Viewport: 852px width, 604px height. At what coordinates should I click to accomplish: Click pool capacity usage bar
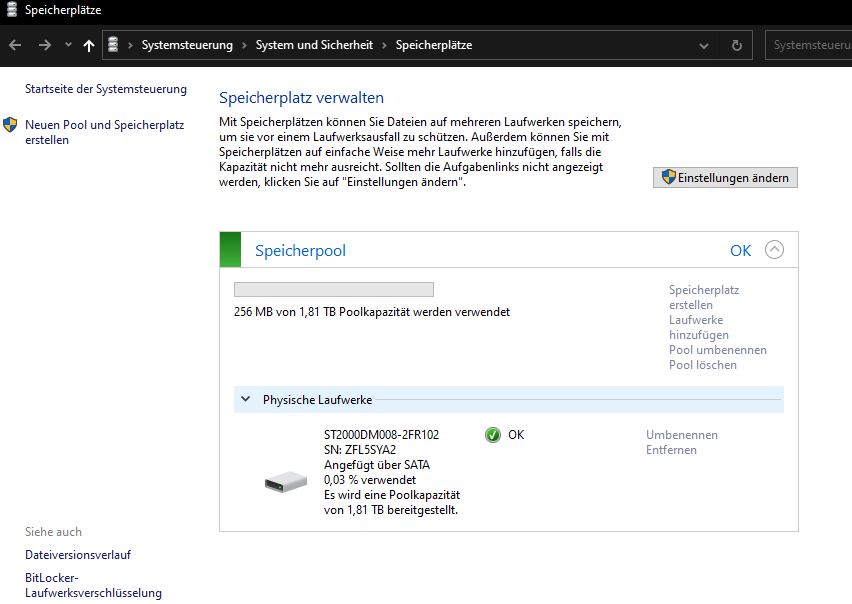pos(334,290)
